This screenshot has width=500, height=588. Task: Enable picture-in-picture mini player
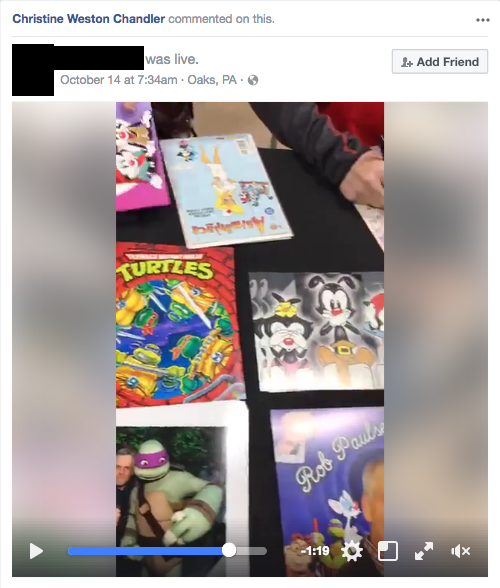pyautogui.click(x=388, y=551)
